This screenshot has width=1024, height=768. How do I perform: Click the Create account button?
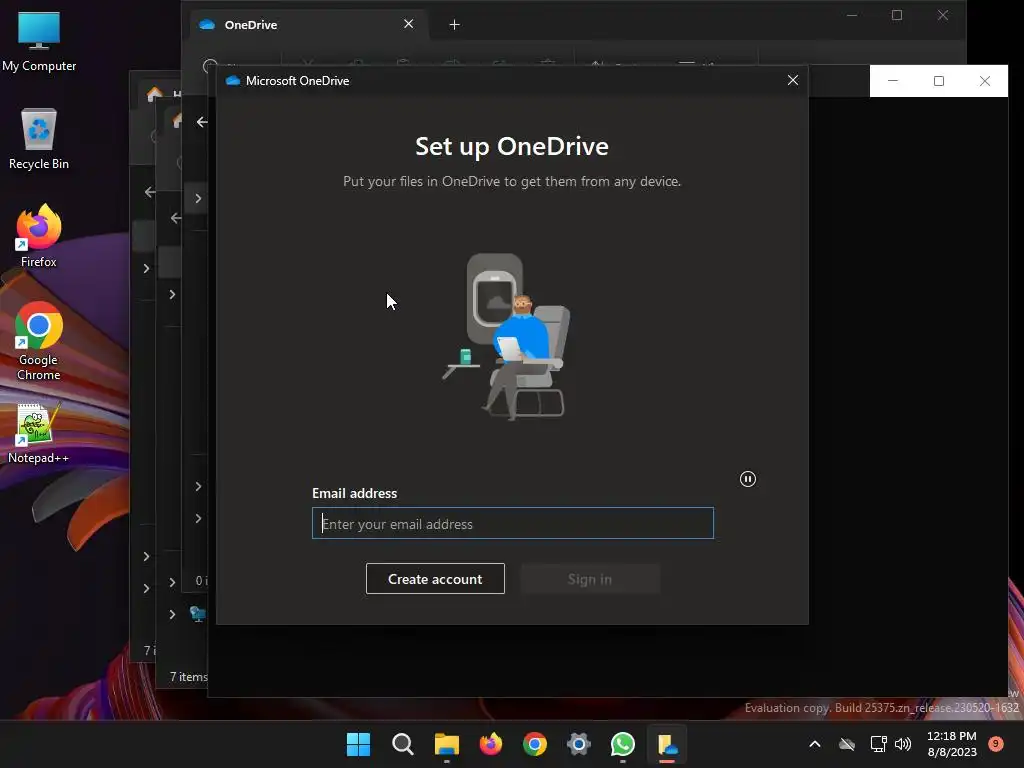(435, 579)
